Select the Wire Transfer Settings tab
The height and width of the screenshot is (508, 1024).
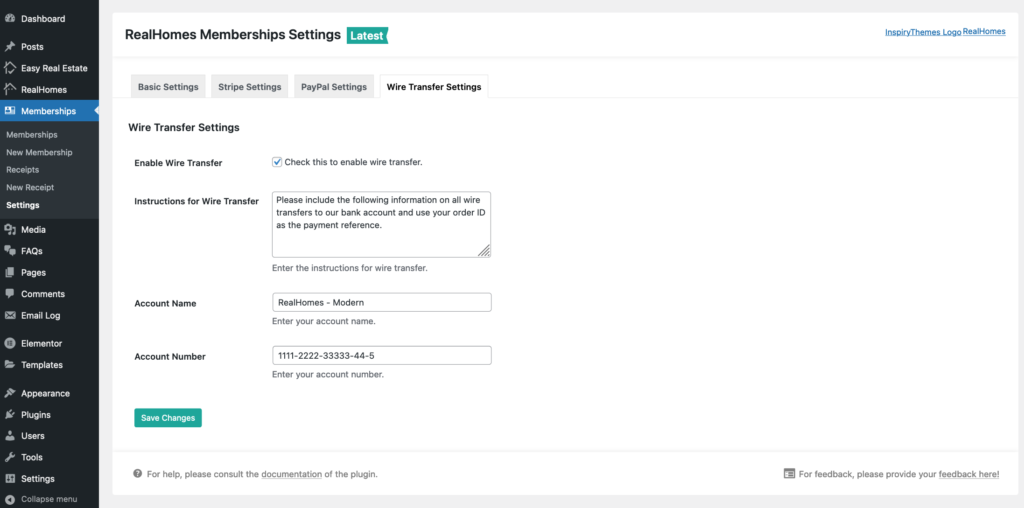[x=434, y=87]
